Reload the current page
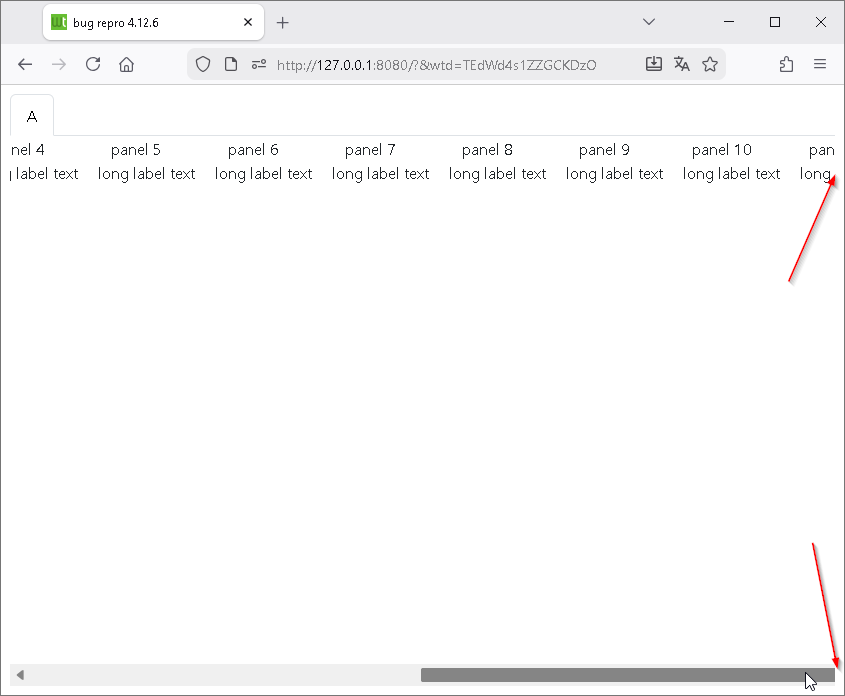845x696 pixels. pyautogui.click(x=93, y=64)
